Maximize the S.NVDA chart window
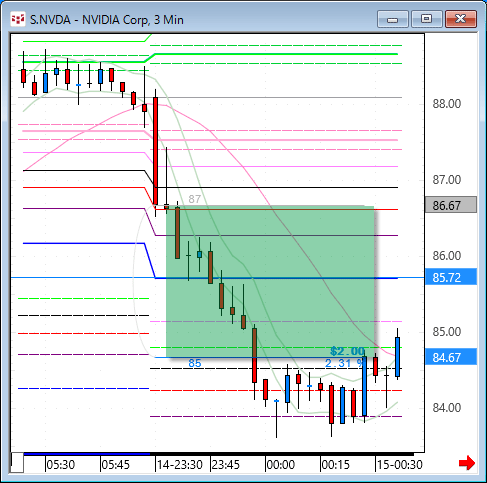This screenshot has width=487, height=483. click(426, 19)
